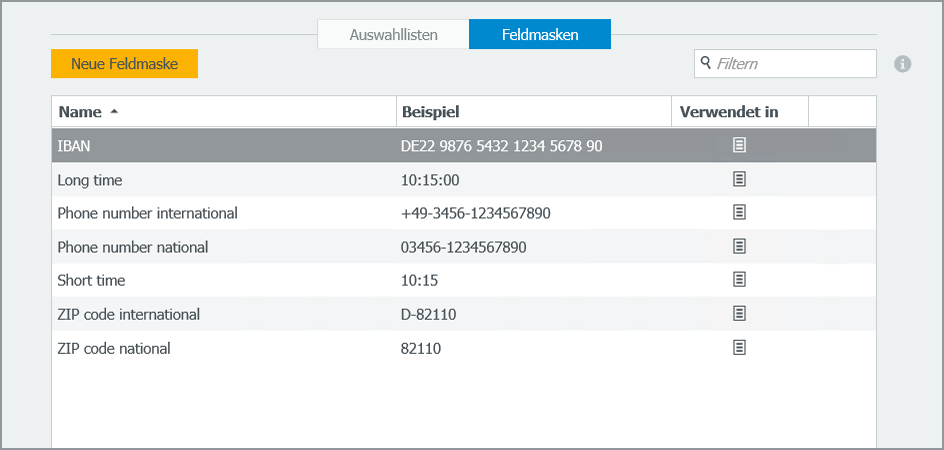Select the Feldmasken tab

[540, 34]
